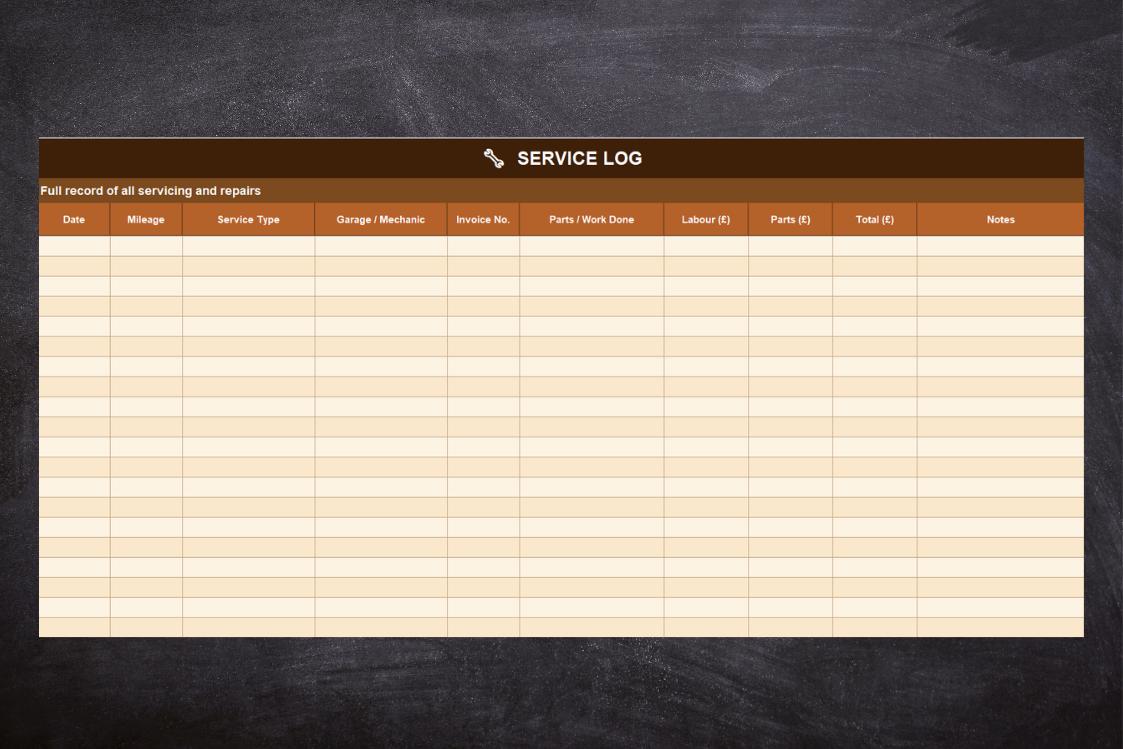Select the Parts / Work Done header

click(x=592, y=219)
